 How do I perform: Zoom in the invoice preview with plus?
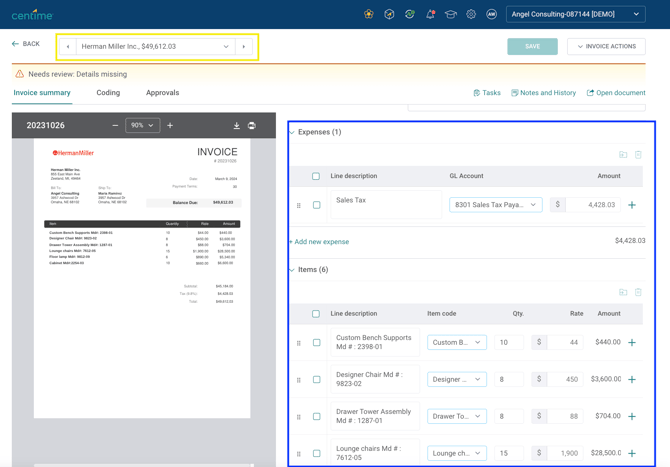point(170,125)
